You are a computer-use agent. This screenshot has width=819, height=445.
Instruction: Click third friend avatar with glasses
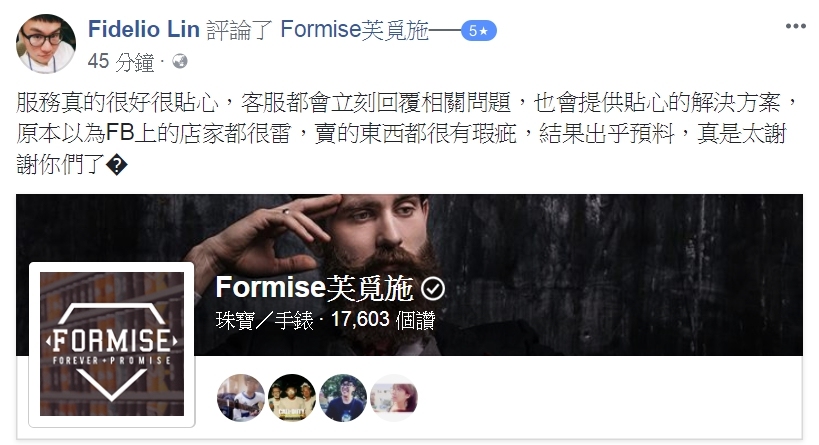[x=343, y=397]
